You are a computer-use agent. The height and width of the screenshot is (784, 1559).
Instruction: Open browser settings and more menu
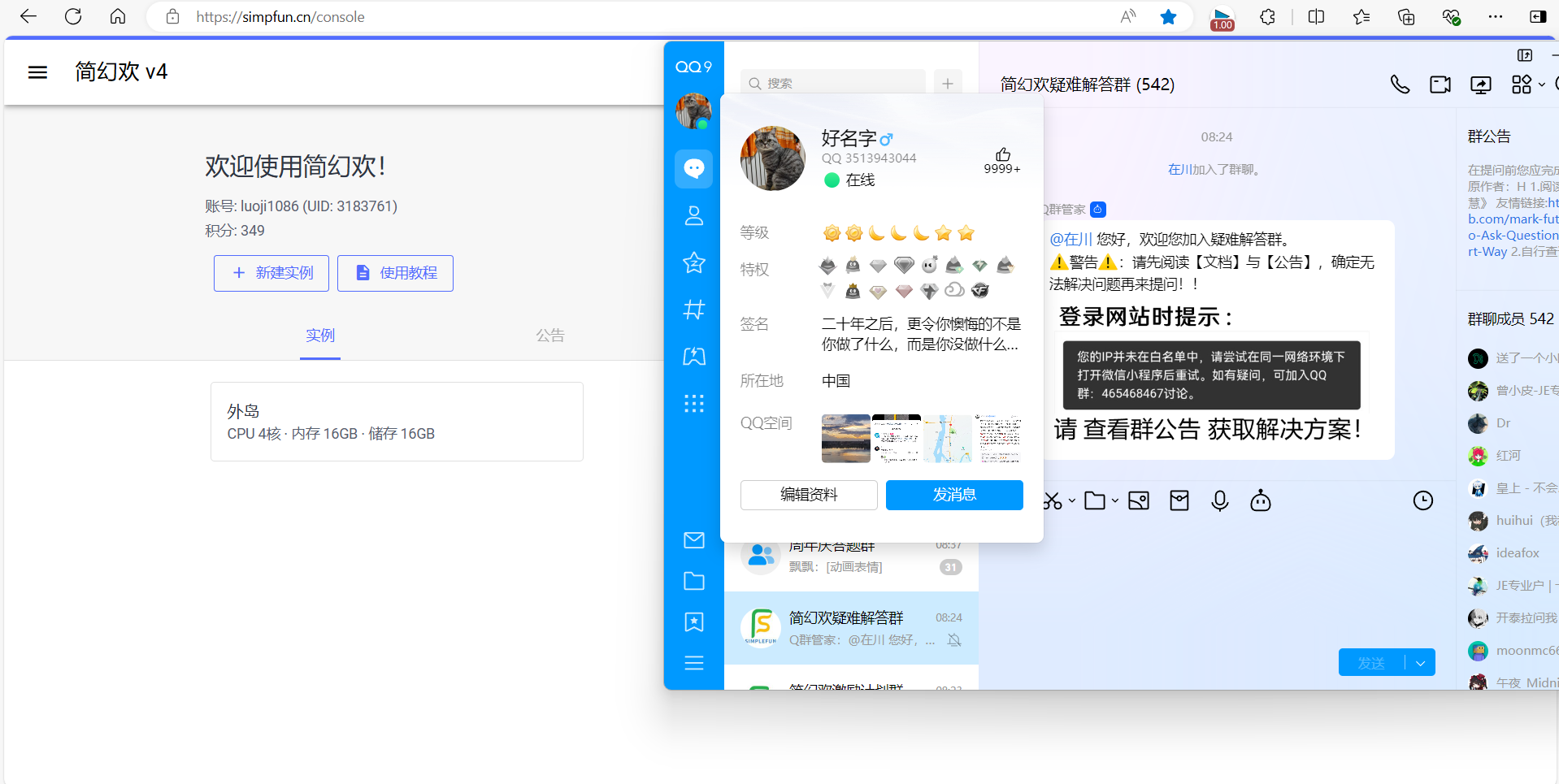point(1496,16)
